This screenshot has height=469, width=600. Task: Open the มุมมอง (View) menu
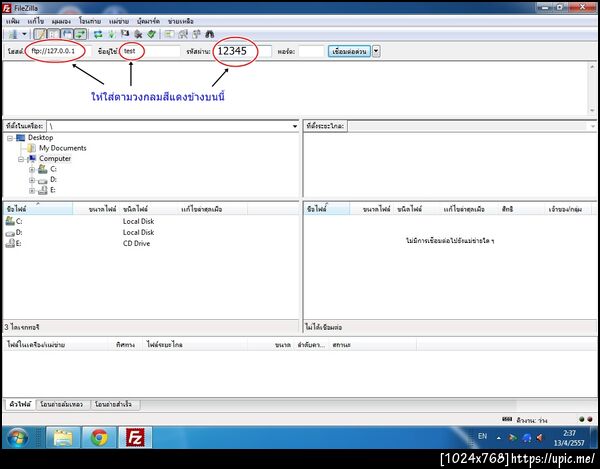coord(61,21)
